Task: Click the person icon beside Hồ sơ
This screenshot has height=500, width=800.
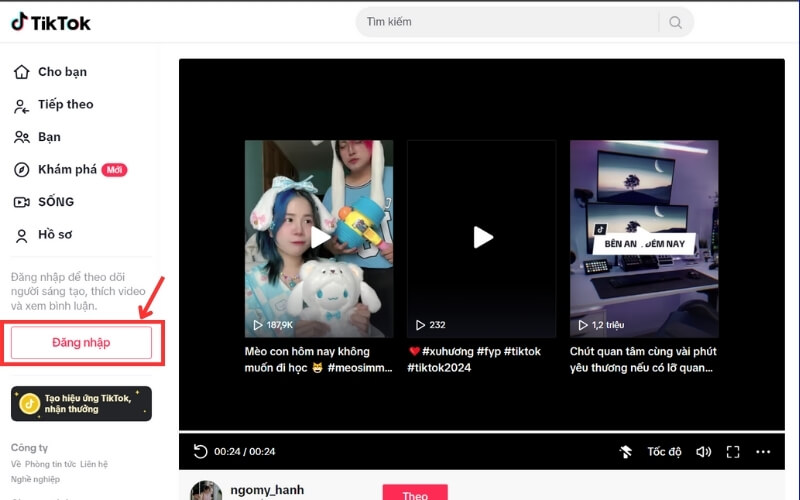Action: [21, 236]
